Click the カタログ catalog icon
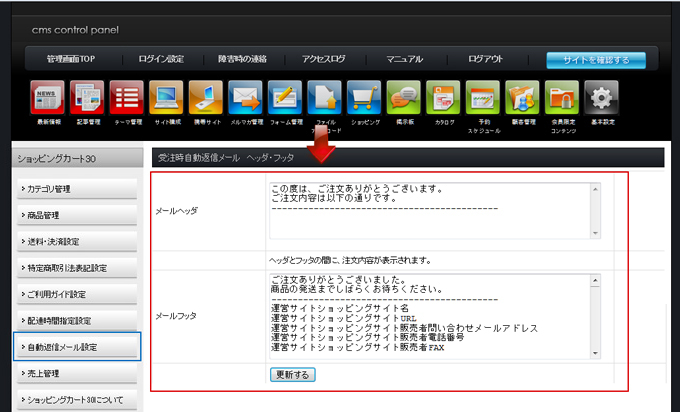 coord(444,98)
